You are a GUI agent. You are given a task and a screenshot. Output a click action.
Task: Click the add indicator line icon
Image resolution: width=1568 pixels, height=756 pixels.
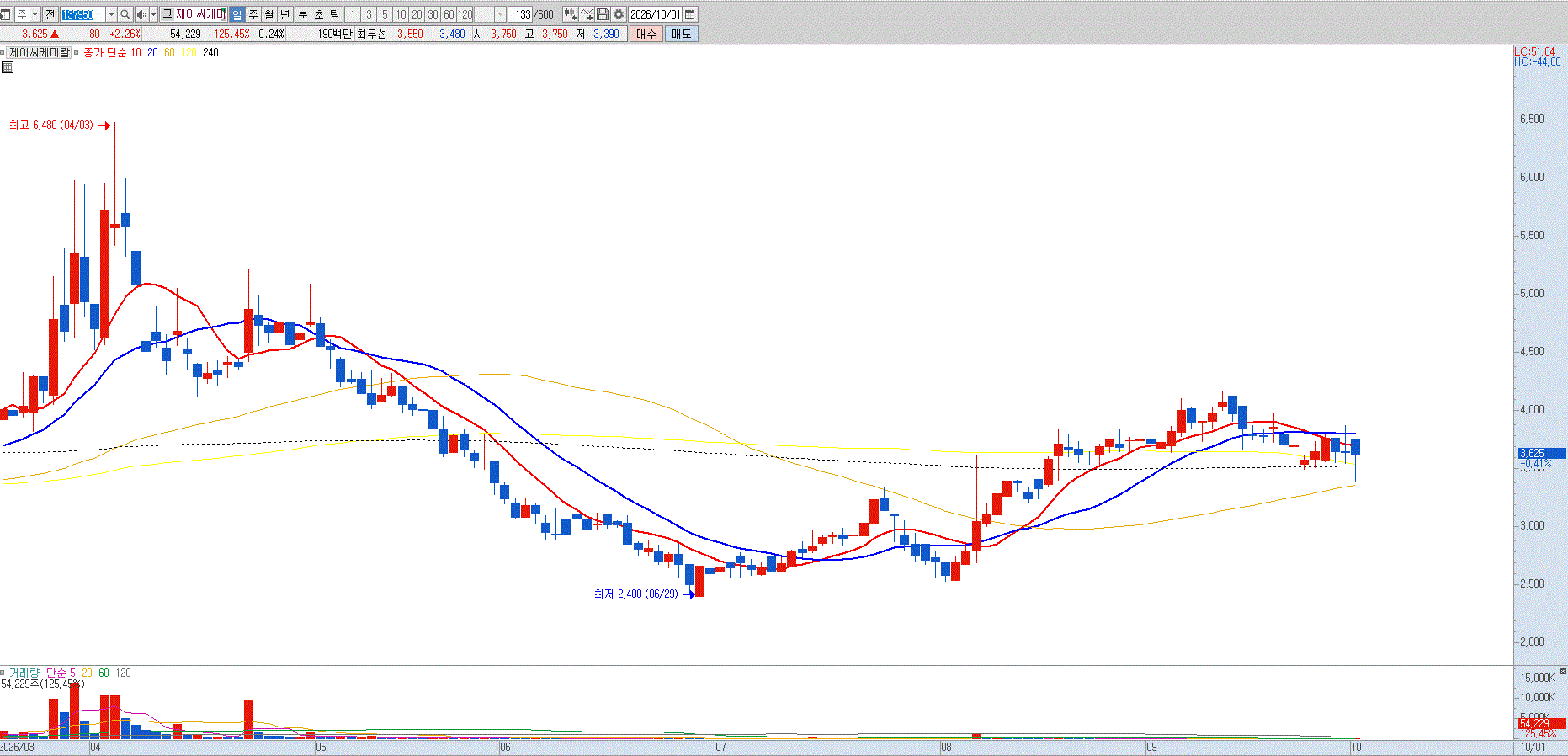587,14
